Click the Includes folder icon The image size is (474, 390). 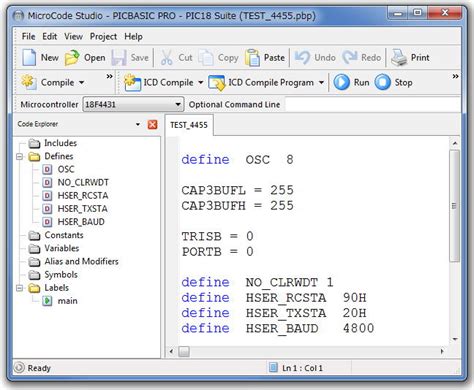(34, 143)
